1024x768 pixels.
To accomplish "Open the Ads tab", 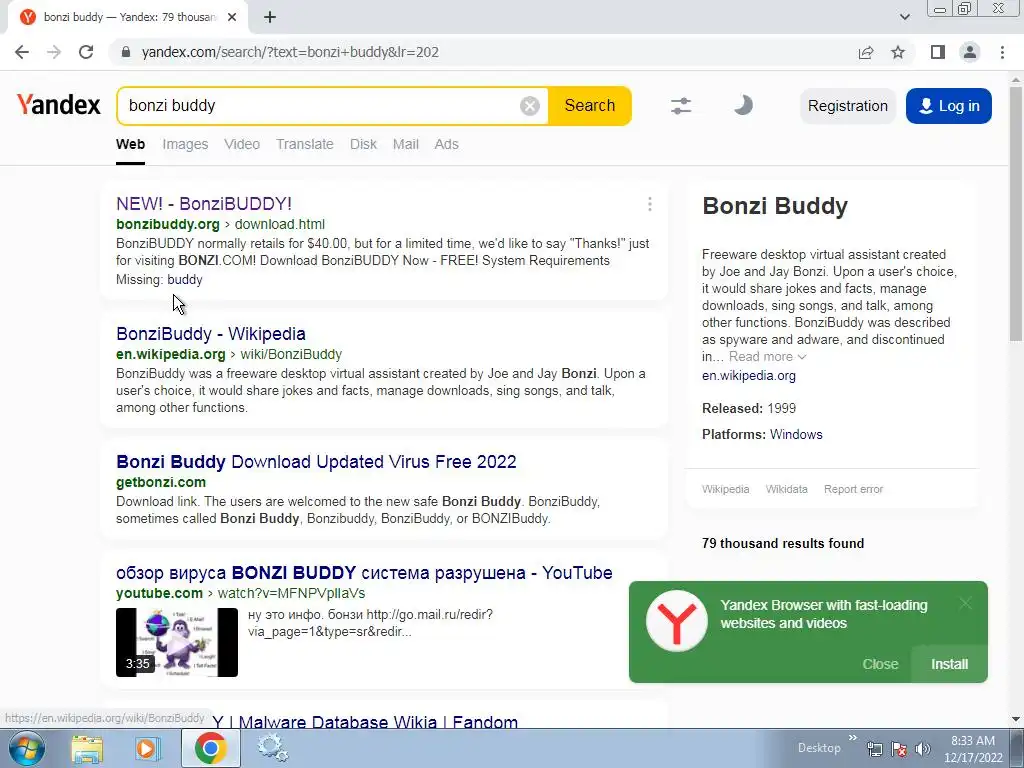I will click(x=447, y=144).
